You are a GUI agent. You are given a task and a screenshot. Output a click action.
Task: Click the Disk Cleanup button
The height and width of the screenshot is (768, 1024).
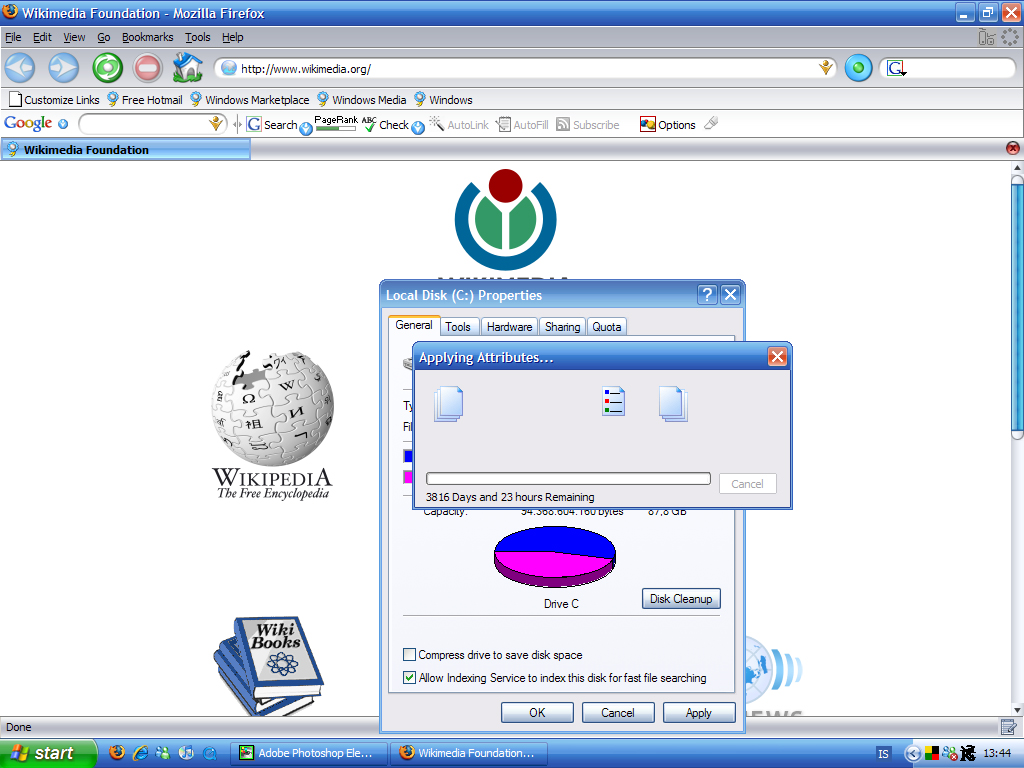681,599
